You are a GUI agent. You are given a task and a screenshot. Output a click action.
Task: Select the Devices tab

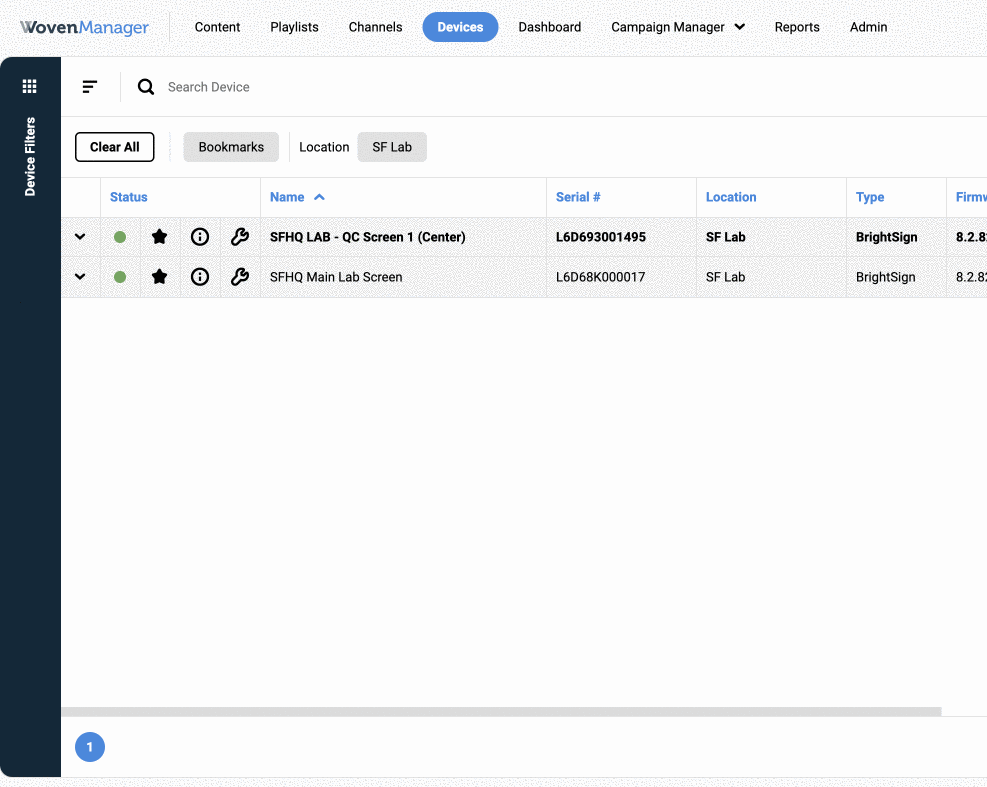(x=460, y=27)
